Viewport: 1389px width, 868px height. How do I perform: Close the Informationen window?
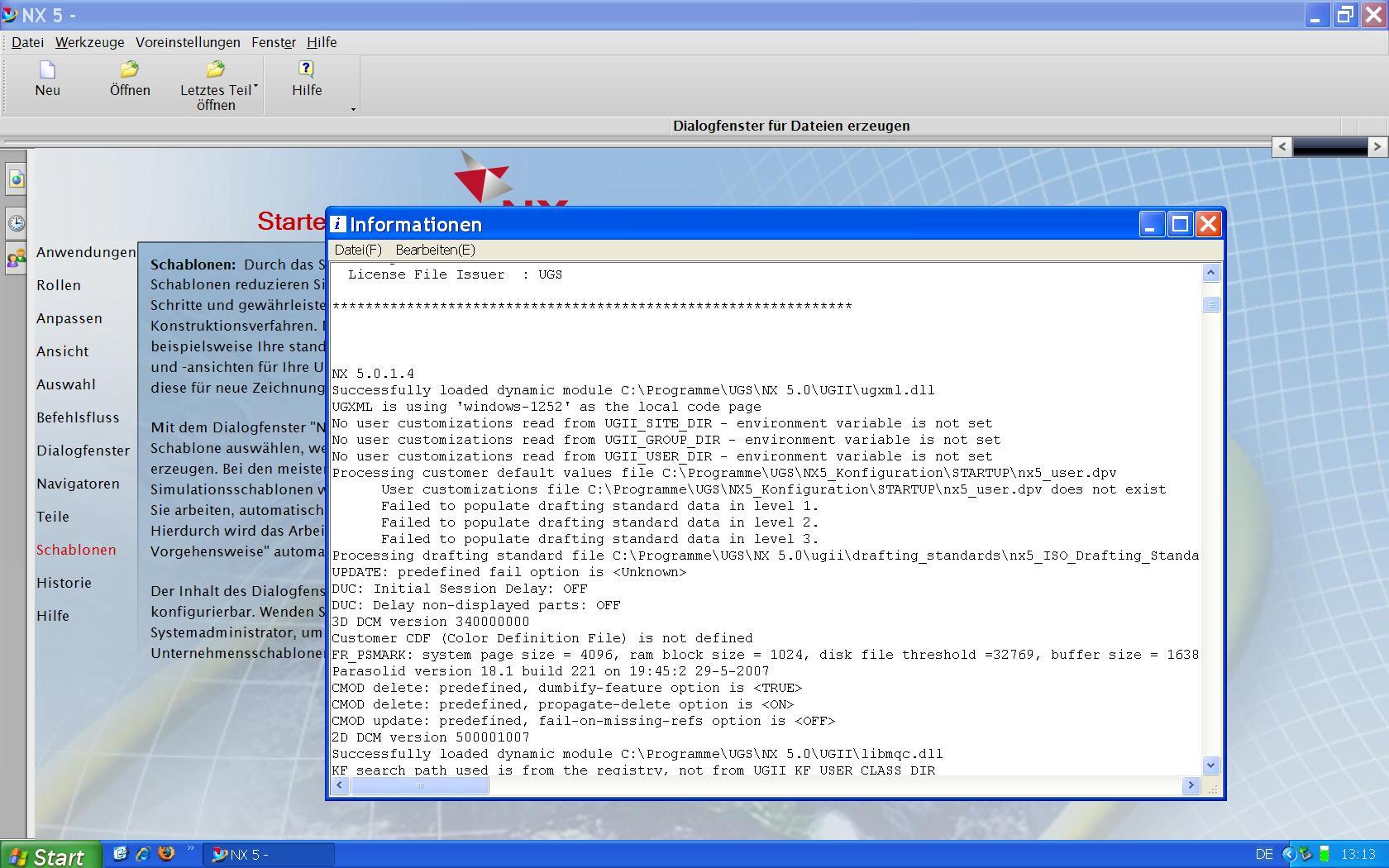click(x=1208, y=224)
